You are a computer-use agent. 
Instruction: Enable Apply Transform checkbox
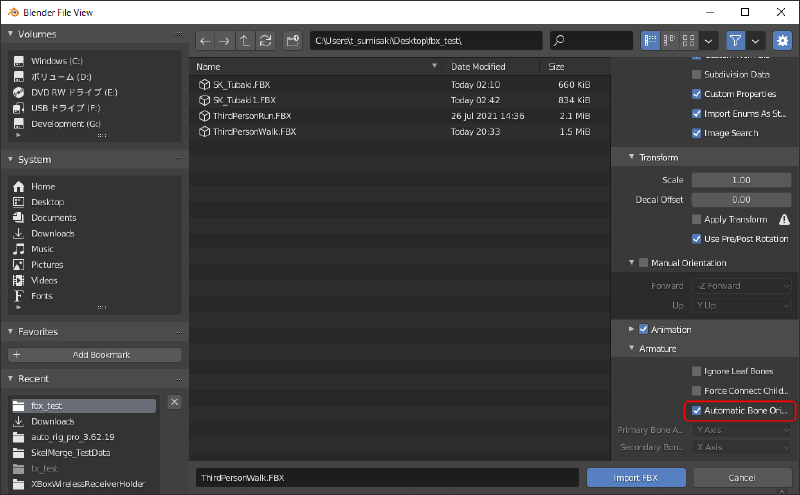696,219
